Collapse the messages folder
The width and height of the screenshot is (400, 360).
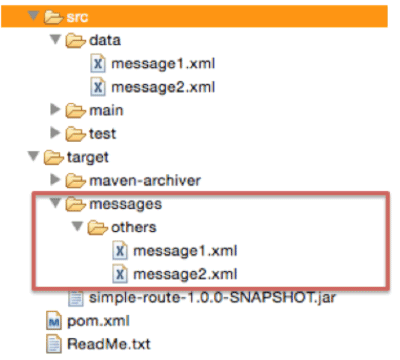pos(55,203)
